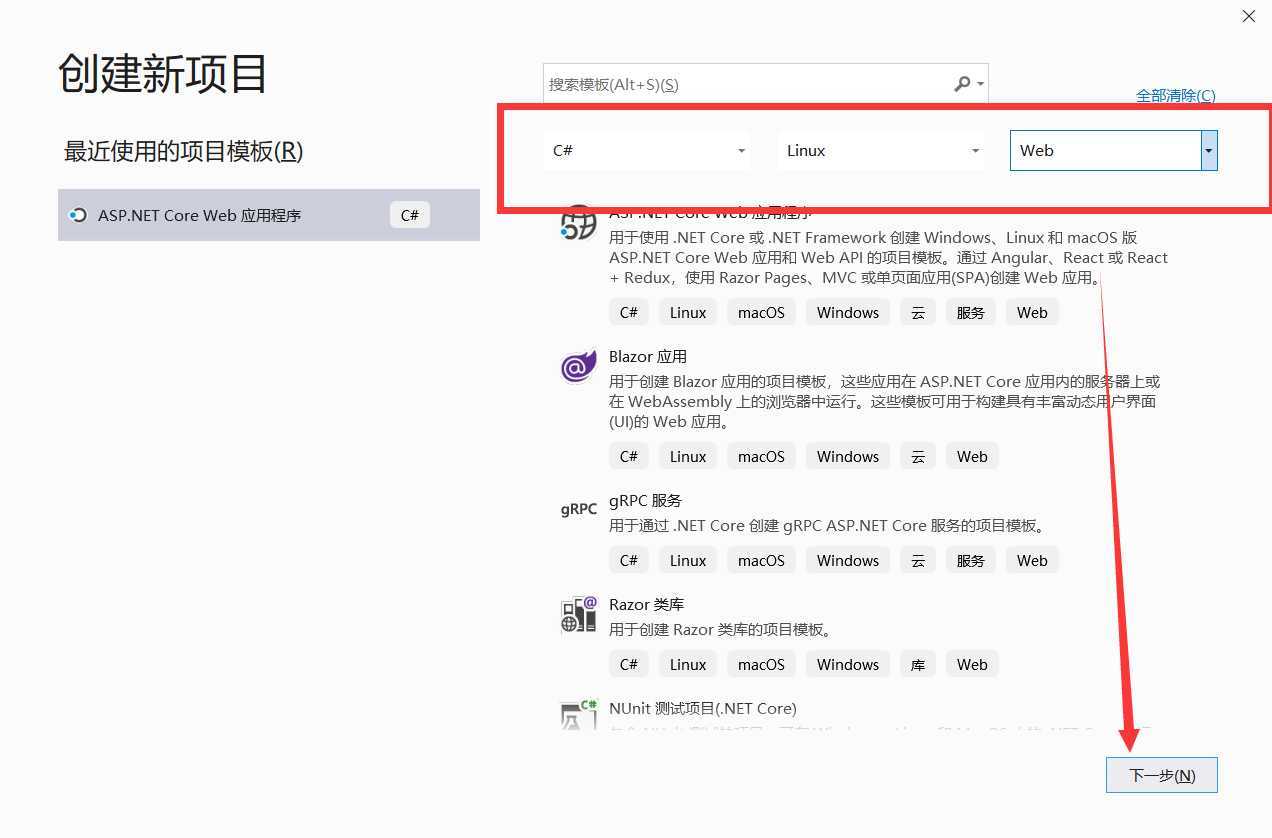Click the 全部清除 link

(x=1176, y=95)
